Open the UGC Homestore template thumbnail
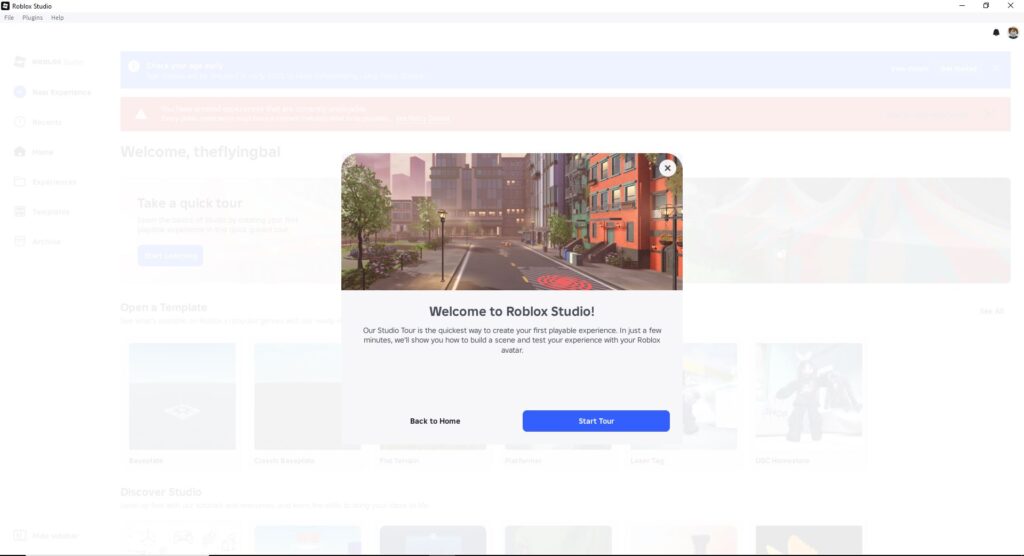Image resolution: width=1024 pixels, height=556 pixels. [x=808, y=396]
